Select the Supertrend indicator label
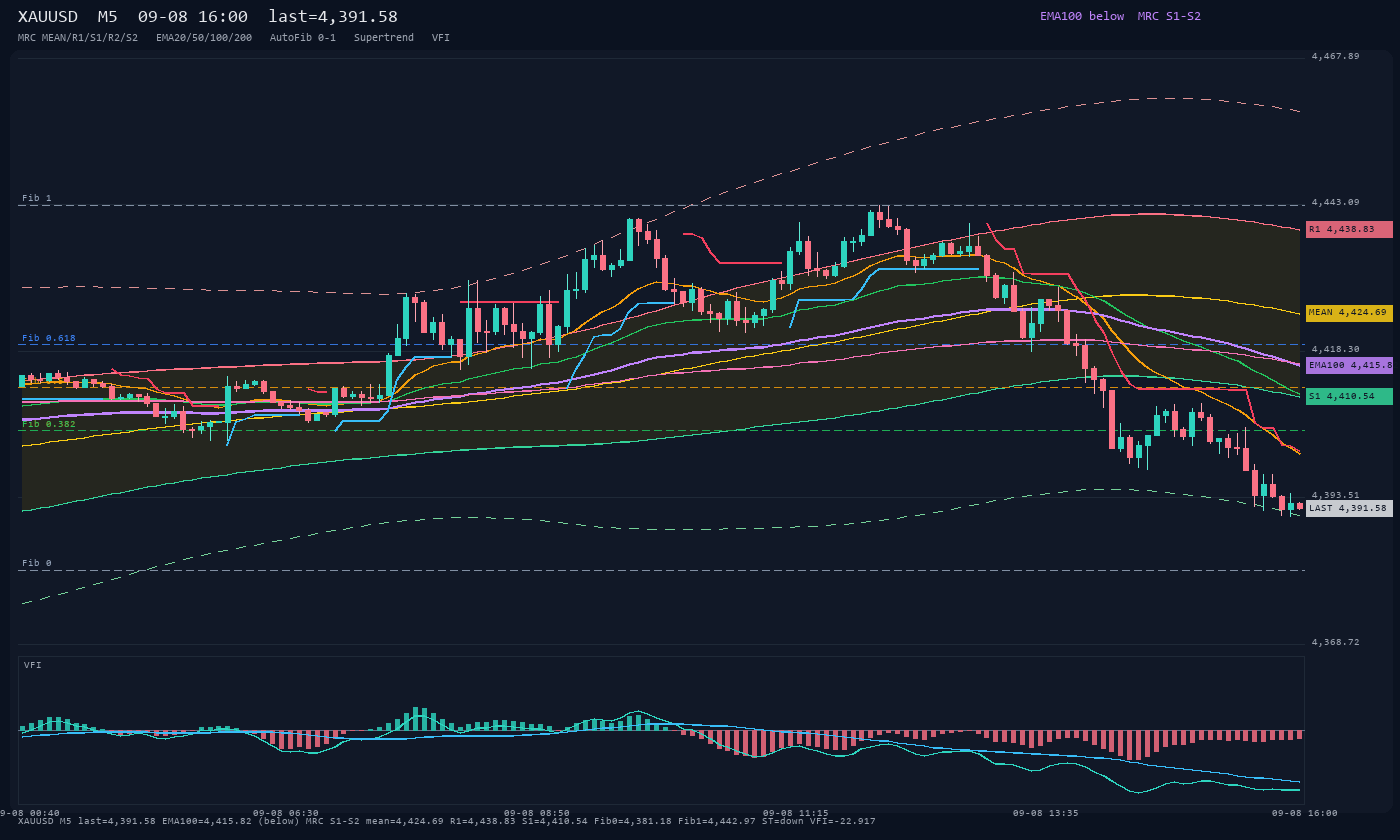Viewport: 1400px width, 840px height. coord(384,37)
